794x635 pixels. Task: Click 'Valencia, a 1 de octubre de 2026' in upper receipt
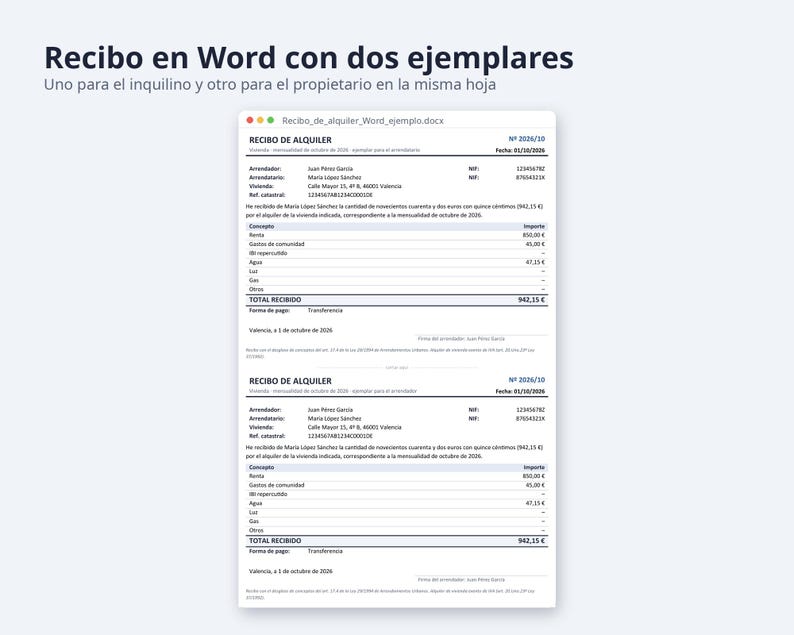pyautogui.click(x=291, y=330)
